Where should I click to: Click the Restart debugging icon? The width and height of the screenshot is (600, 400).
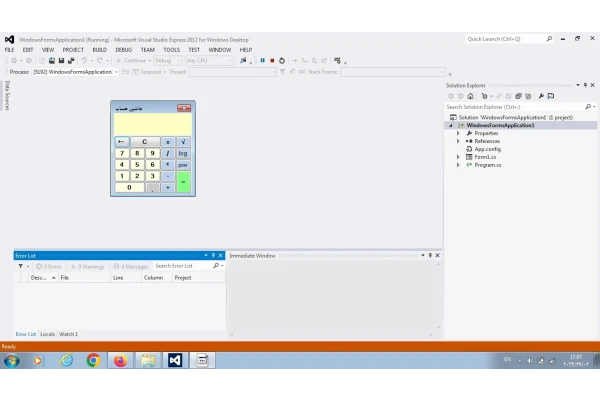[x=282, y=60]
